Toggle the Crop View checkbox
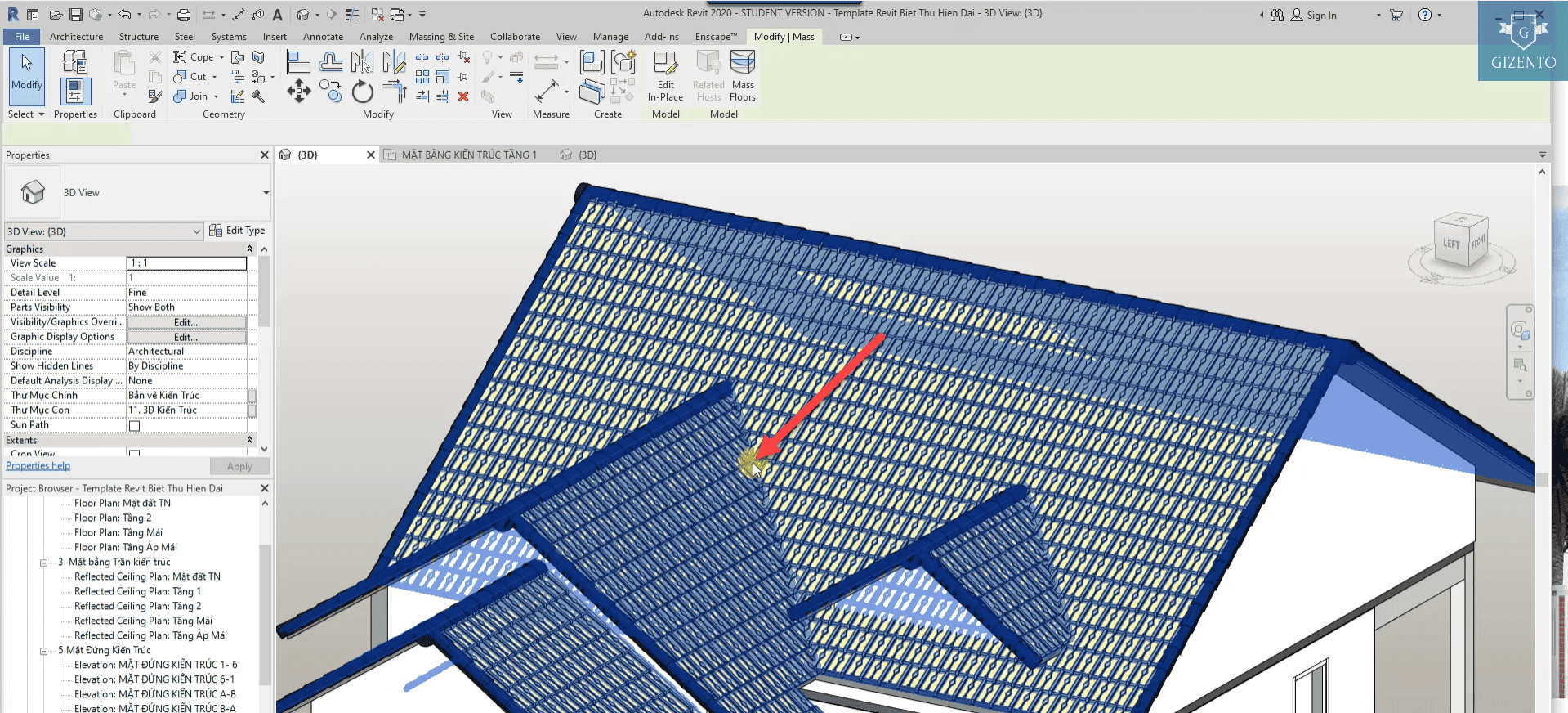This screenshot has width=1568, height=713. (x=135, y=453)
